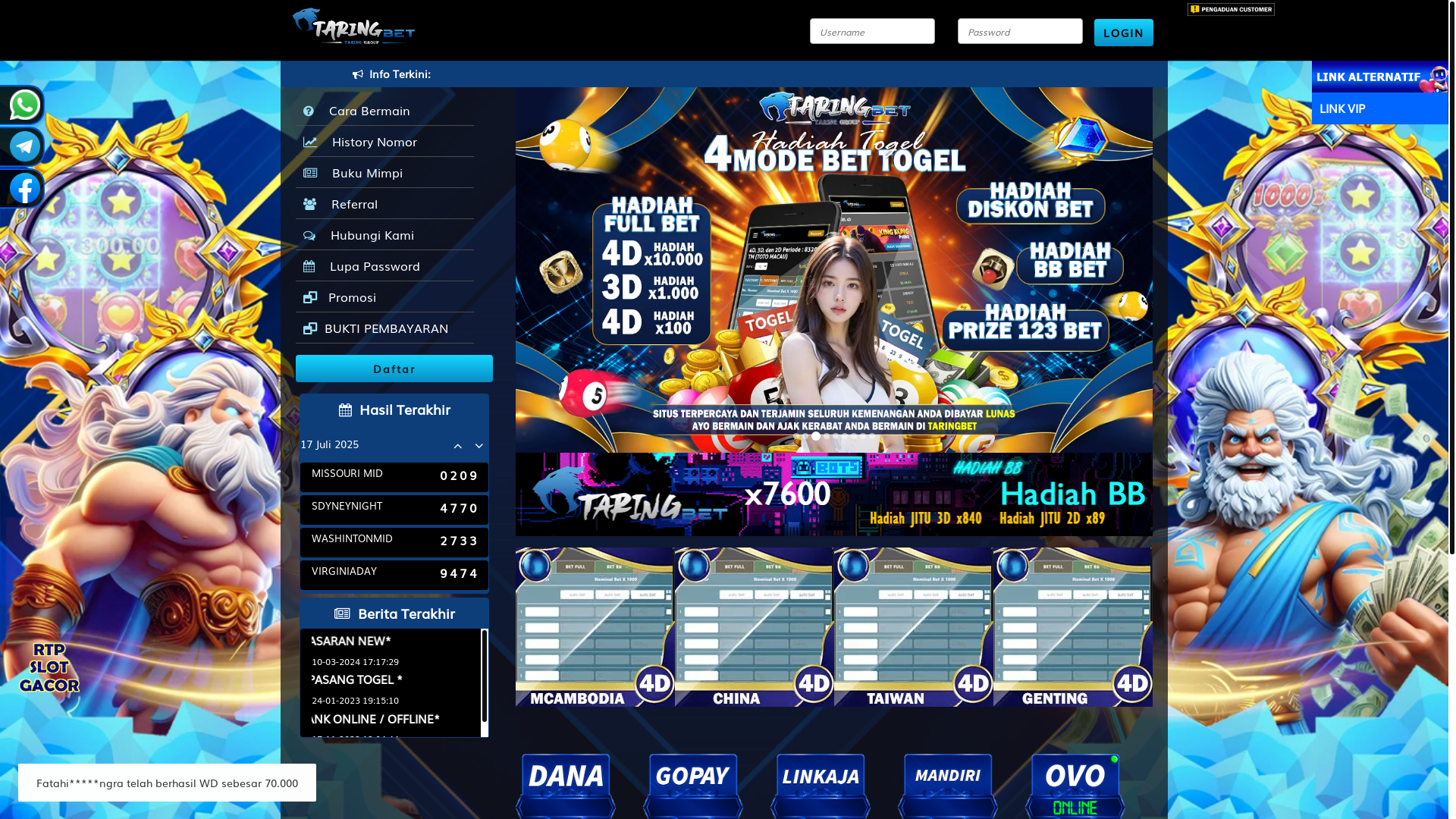Open LINK VIP link
This screenshot has width=1456, height=819.
[1379, 108]
